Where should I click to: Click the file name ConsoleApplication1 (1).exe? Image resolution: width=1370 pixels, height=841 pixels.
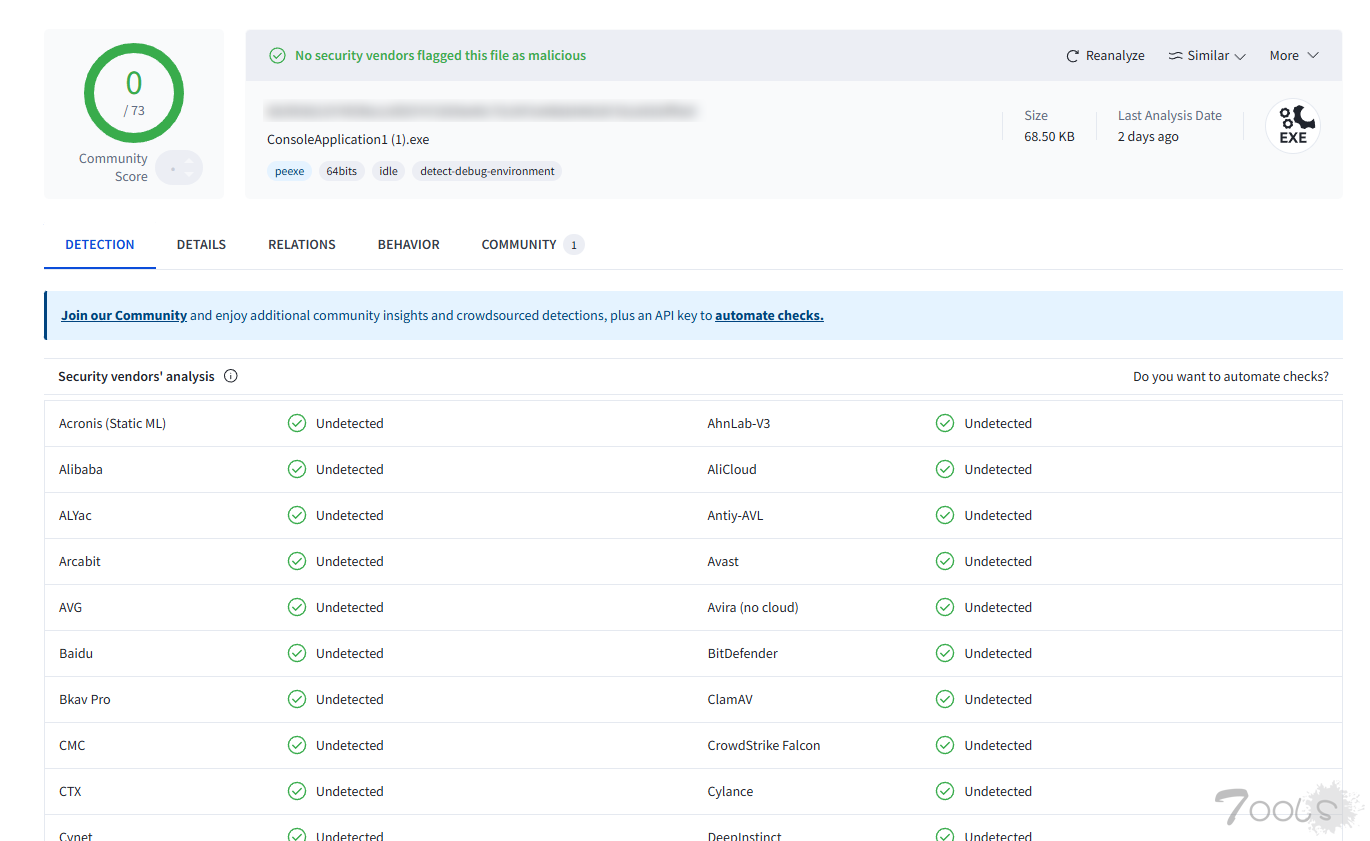pyautogui.click(x=348, y=139)
